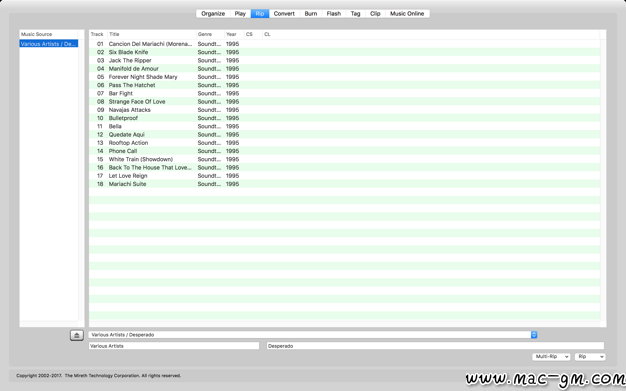The height and width of the screenshot is (391, 626).
Task: Click track number 09
Action: [100, 110]
